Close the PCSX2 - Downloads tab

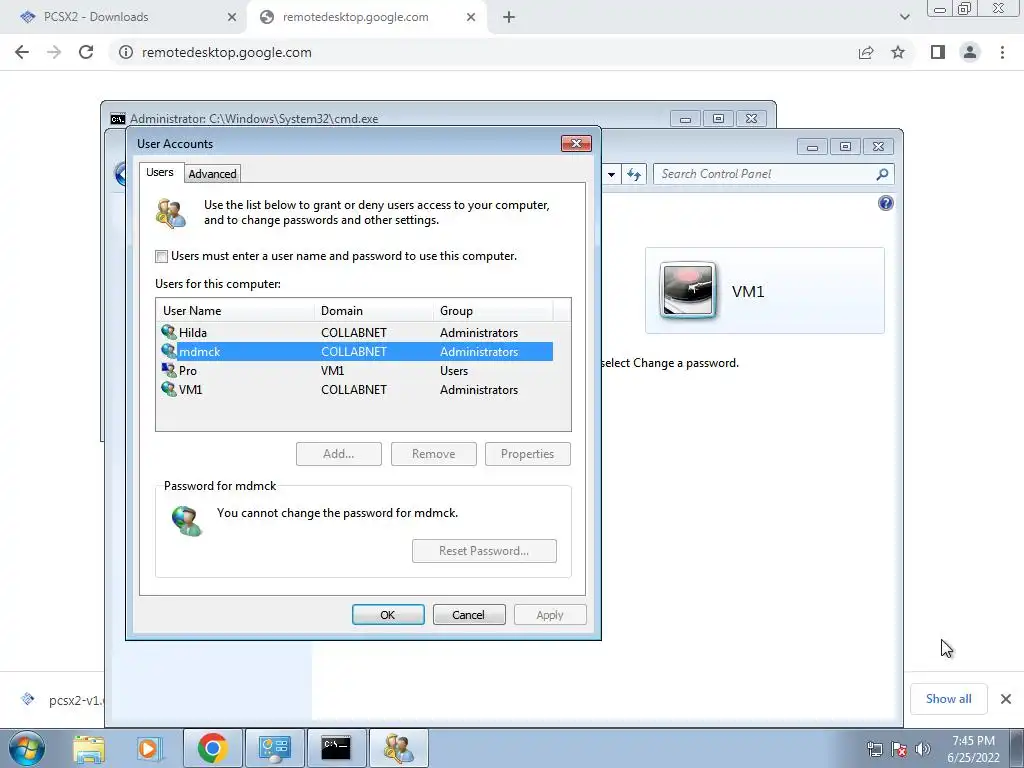[x=232, y=17]
